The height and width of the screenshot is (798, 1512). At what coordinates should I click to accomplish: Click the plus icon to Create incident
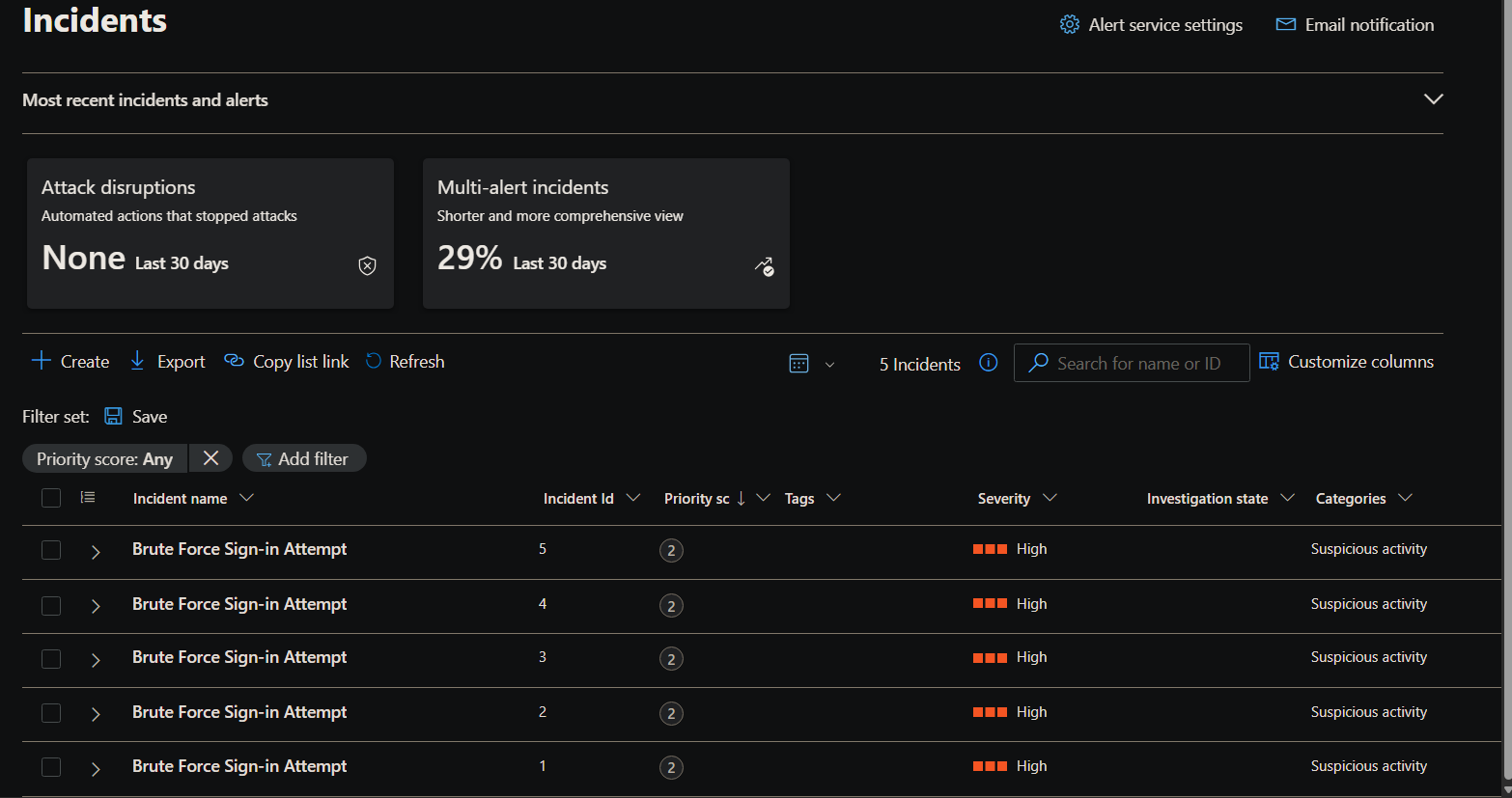(41, 361)
